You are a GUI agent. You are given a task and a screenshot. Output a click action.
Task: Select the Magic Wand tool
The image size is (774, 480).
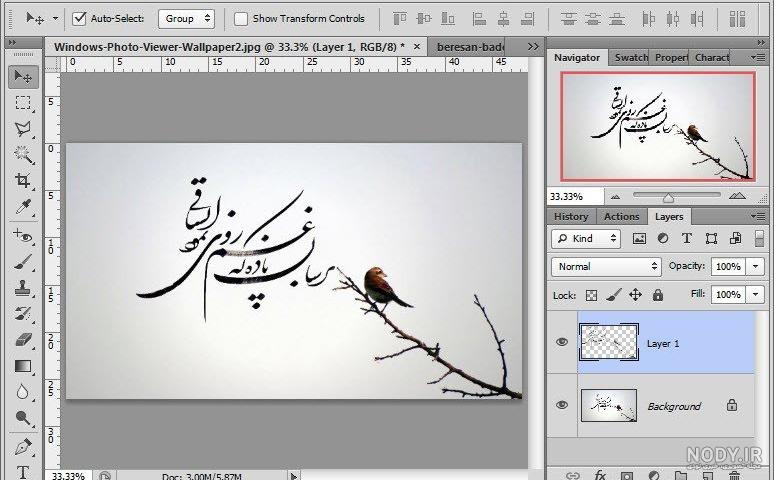point(23,155)
